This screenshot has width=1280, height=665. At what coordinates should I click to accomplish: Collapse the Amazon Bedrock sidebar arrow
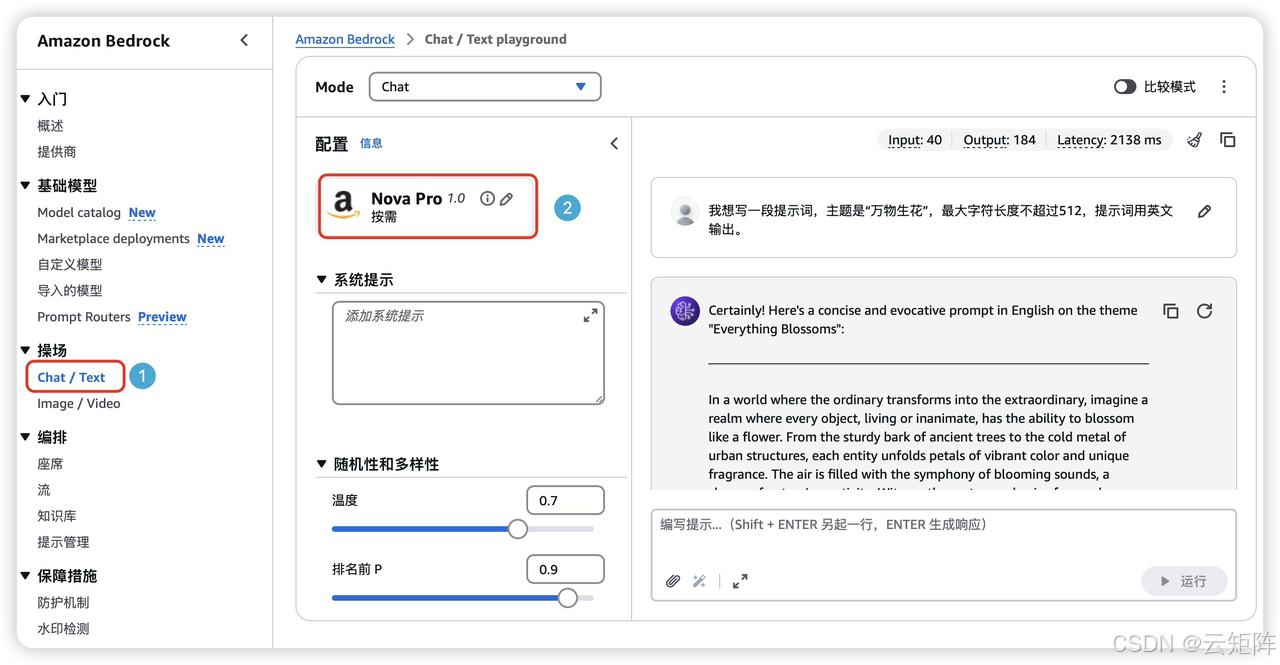tap(244, 40)
